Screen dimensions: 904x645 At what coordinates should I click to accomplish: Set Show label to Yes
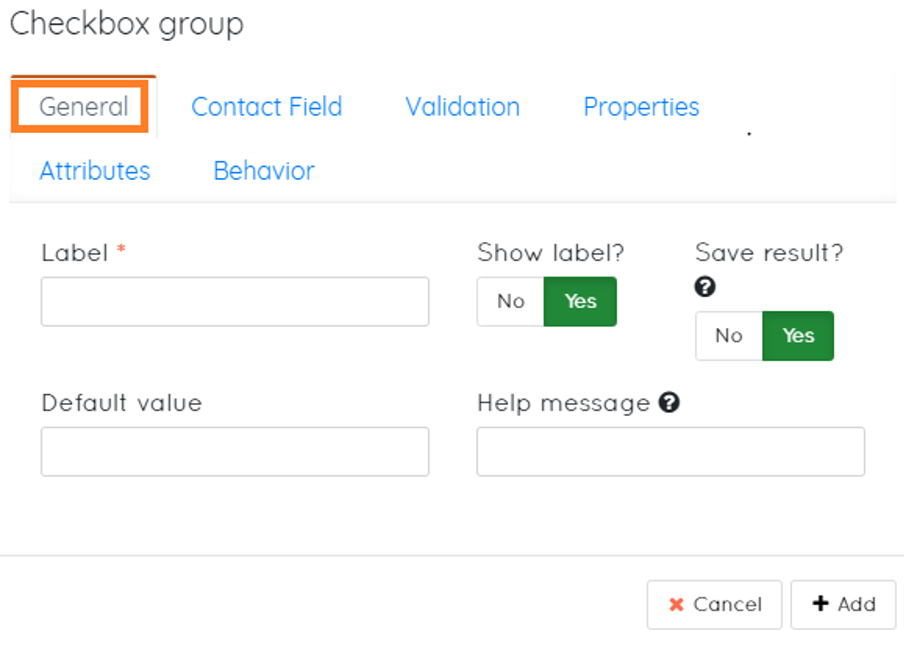(x=580, y=302)
